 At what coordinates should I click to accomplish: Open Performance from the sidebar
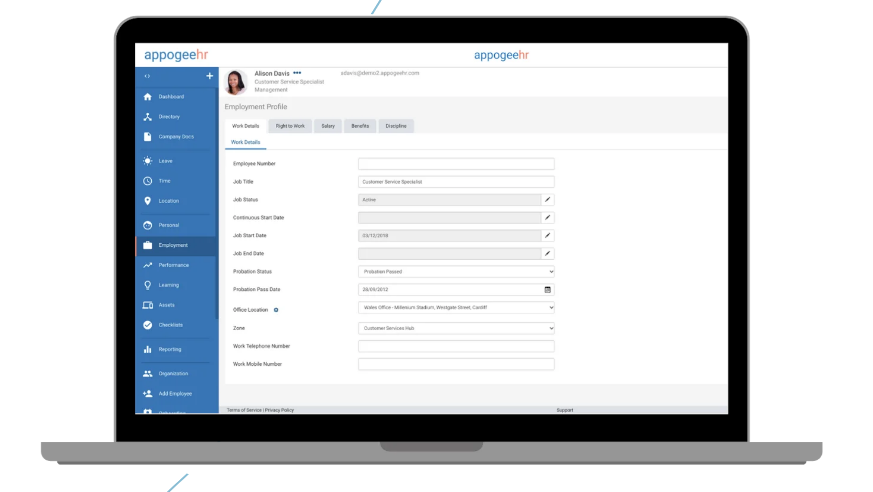pyautogui.click(x=172, y=265)
